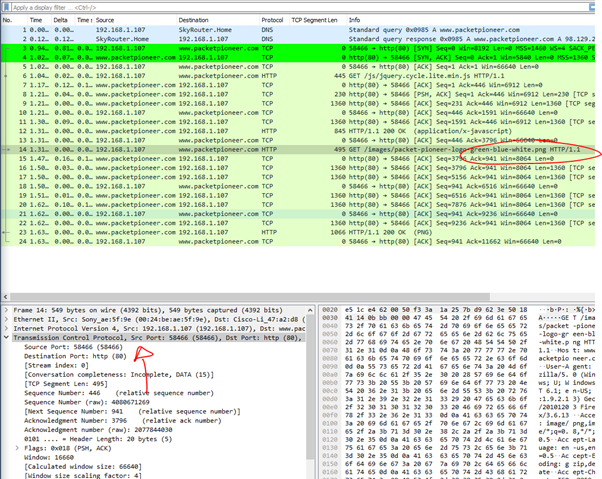602x479 pixels.
Task: Click the Delta column header
Action: point(61,19)
